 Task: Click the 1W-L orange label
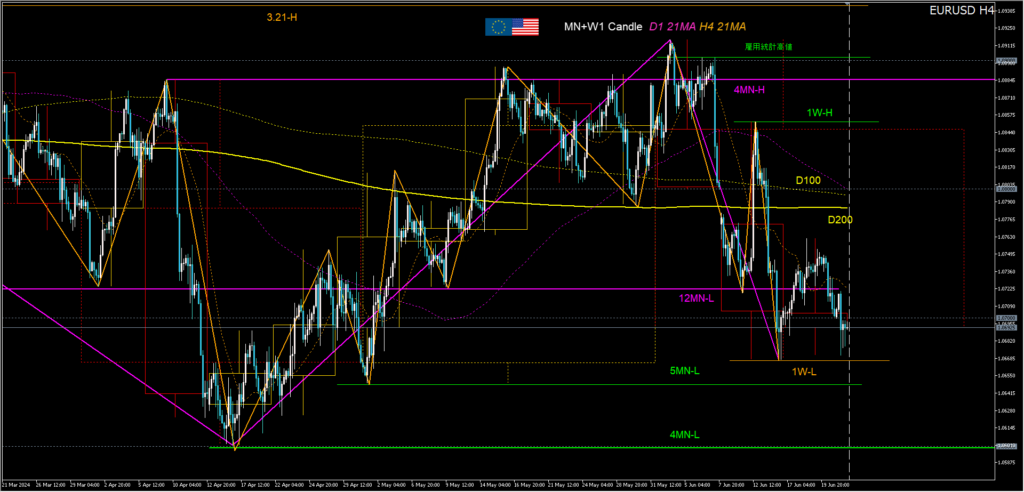pos(803,372)
